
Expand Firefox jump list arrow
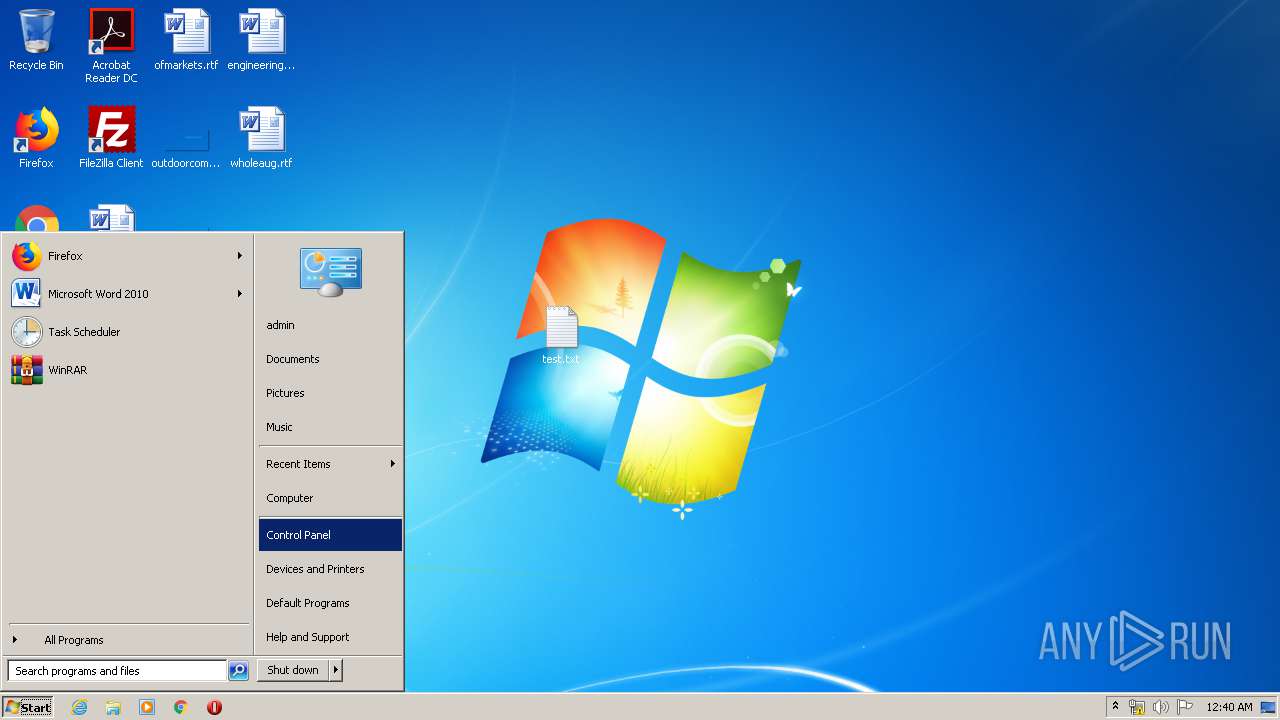point(240,256)
